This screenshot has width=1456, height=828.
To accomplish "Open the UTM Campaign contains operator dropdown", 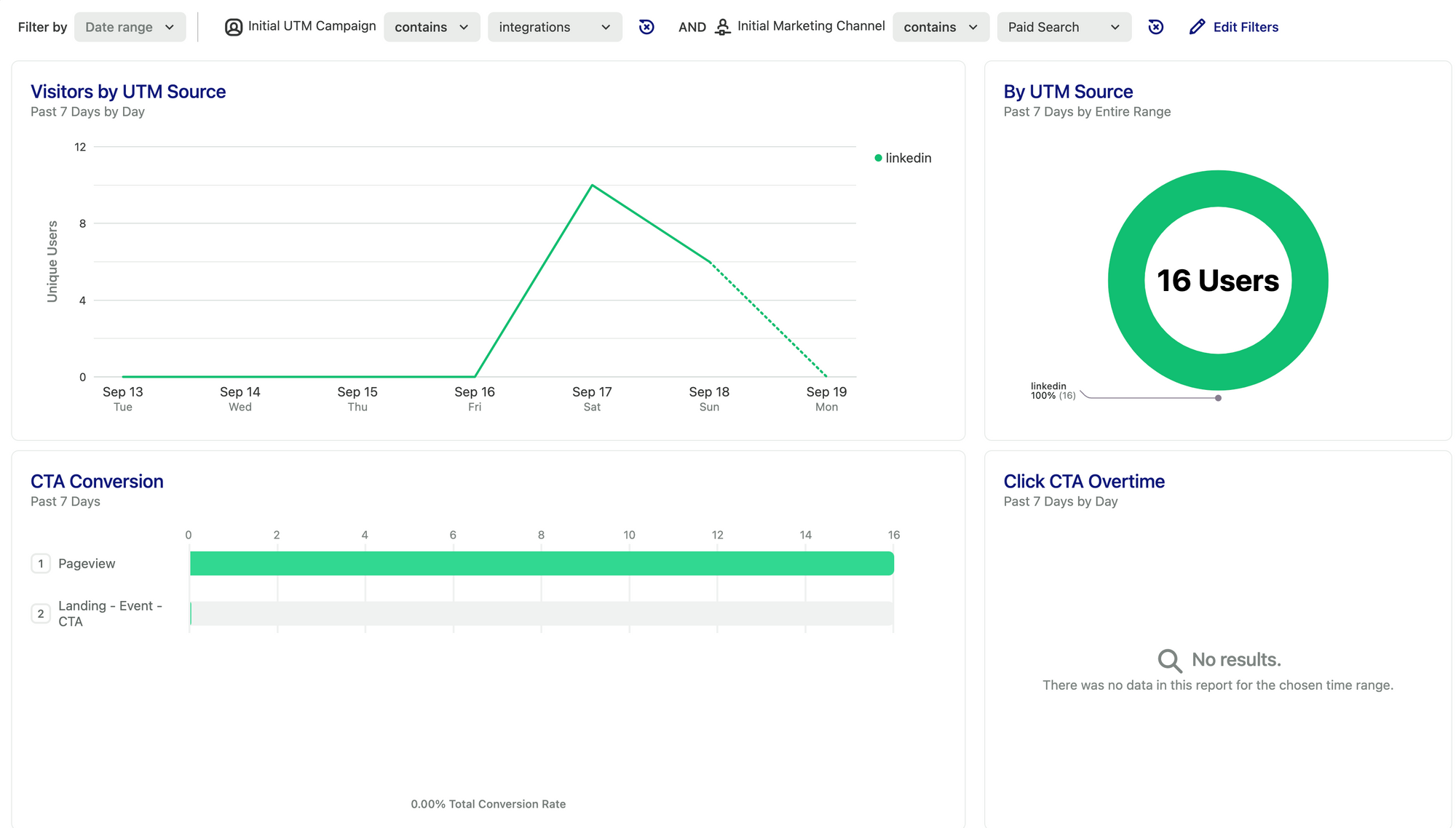I will 431,27.
